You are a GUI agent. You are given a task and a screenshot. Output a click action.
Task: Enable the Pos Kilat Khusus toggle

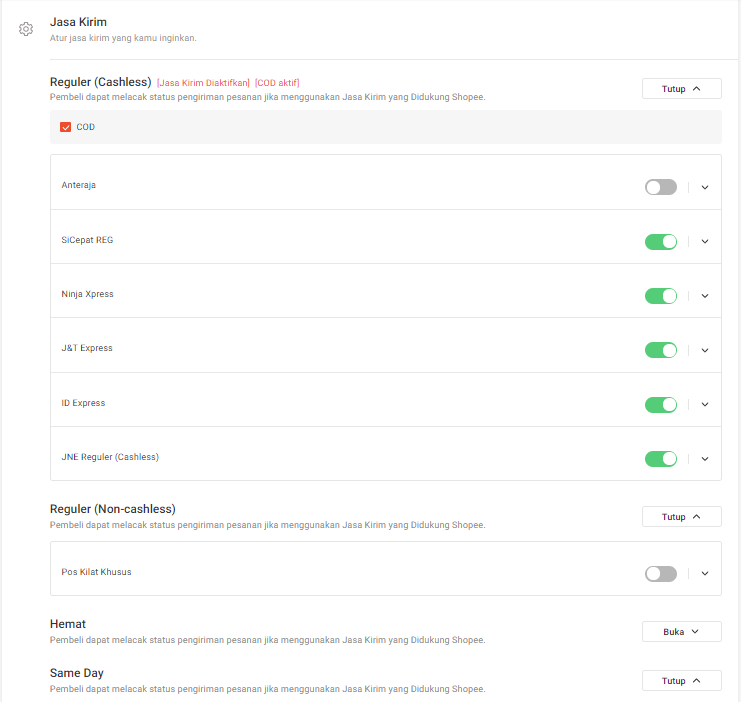point(661,574)
